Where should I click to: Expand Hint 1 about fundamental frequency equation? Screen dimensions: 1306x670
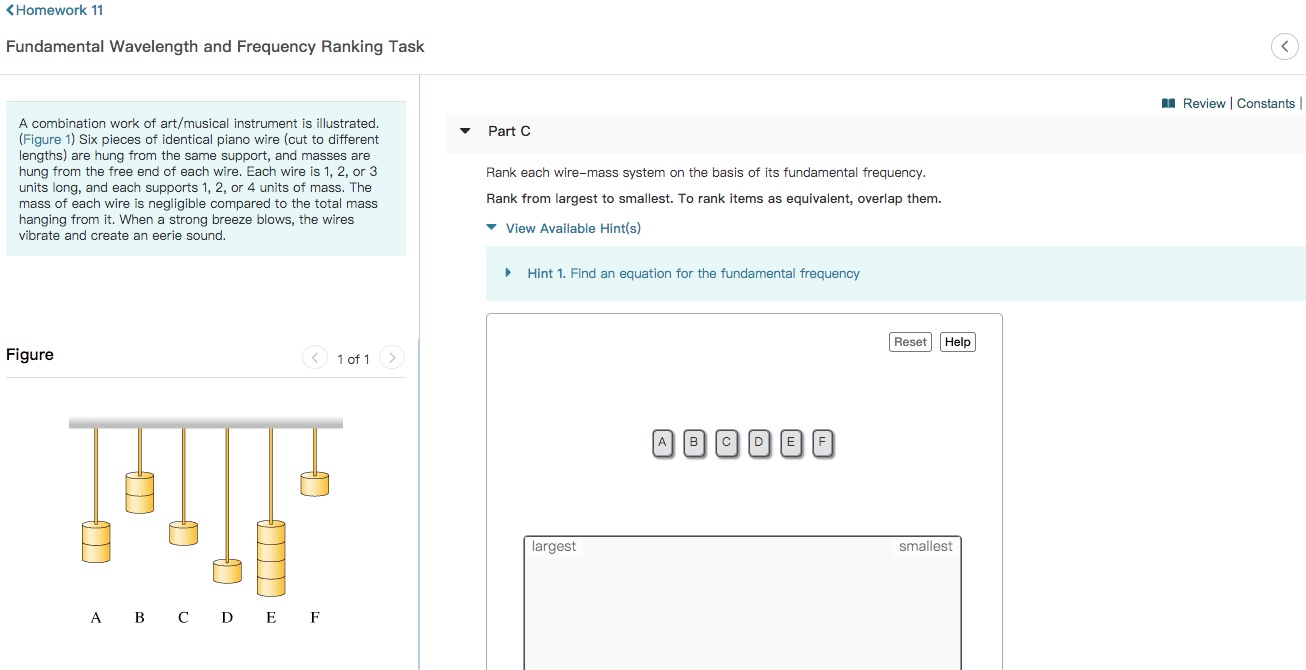tap(507, 272)
